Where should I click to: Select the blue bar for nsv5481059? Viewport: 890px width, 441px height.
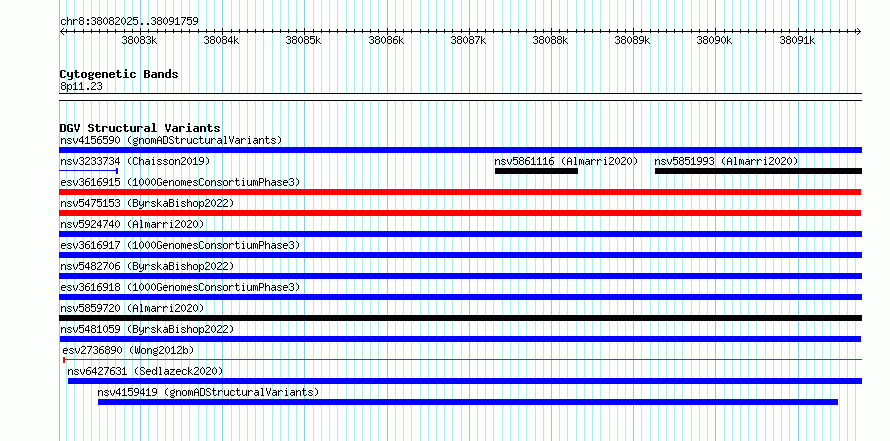tap(460, 339)
